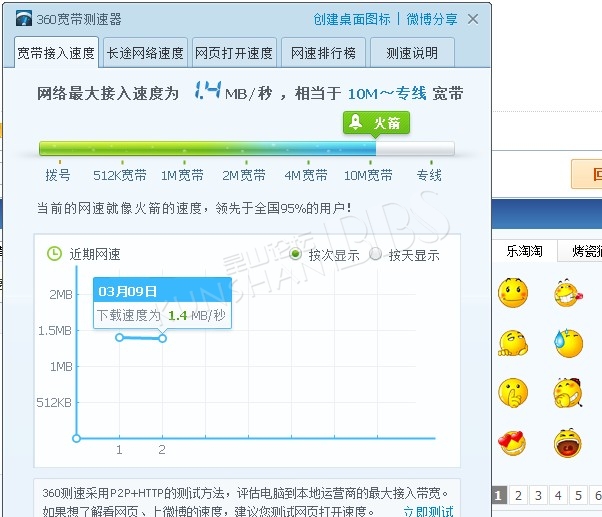The height and width of the screenshot is (517, 602).
Task: Go to emoji page 4
Action: pos(558,495)
